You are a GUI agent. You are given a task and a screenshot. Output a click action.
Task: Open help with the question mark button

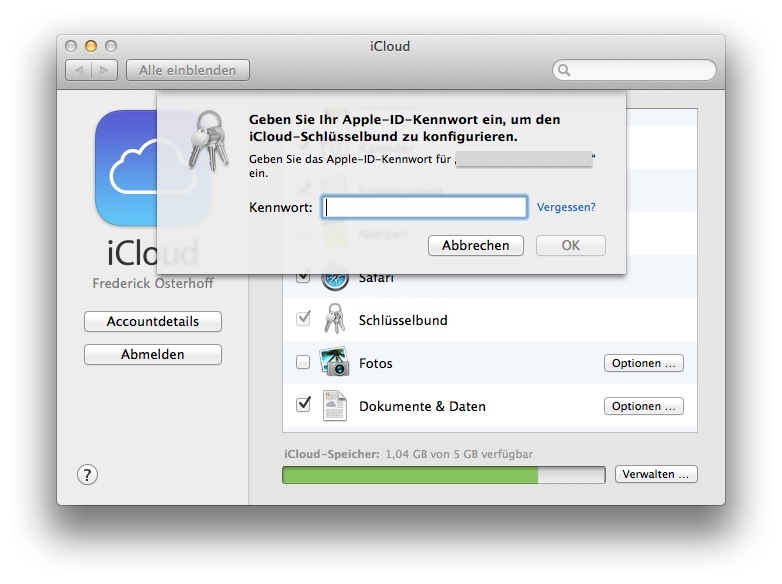tap(87, 475)
